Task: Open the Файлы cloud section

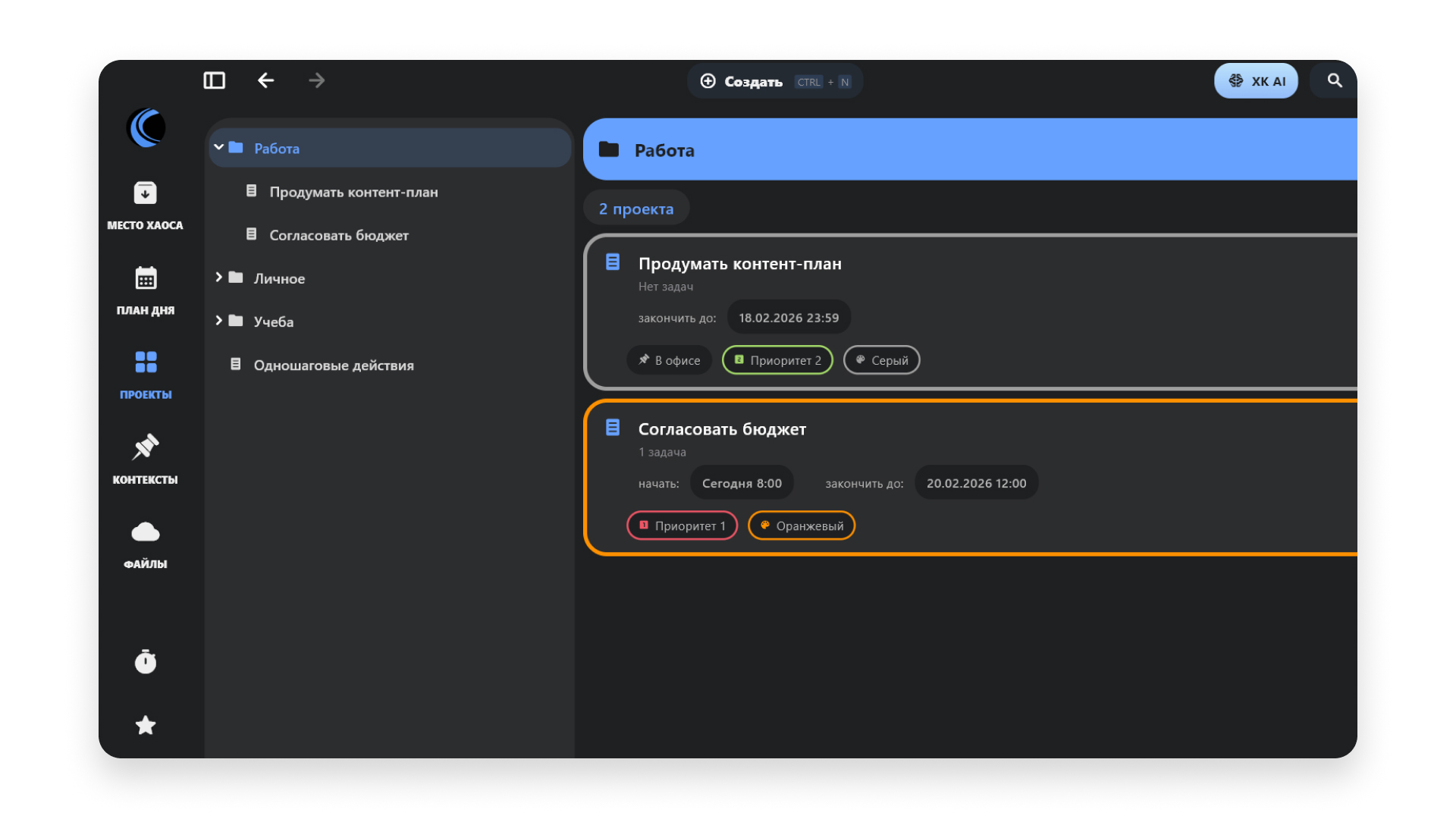Action: tap(145, 544)
